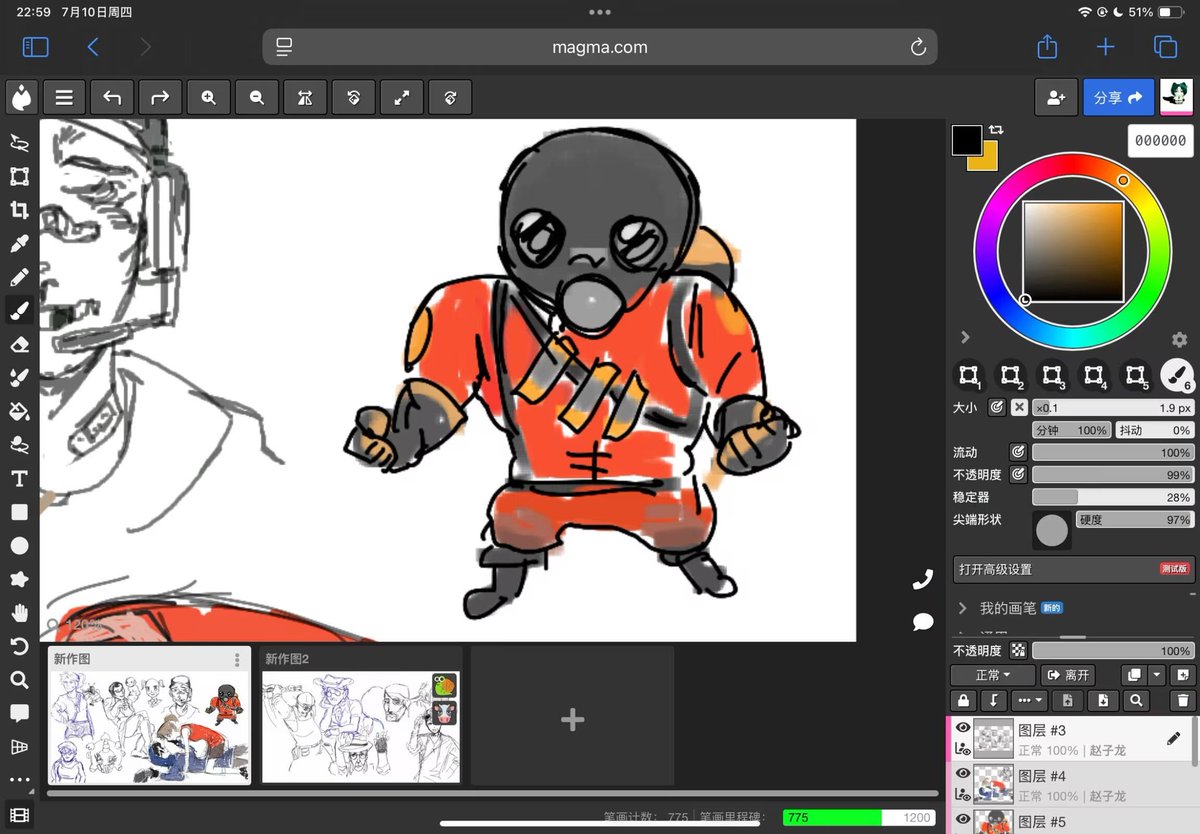Choose brush preset slot 1
The width and height of the screenshot is (1200, 834).
click(x=969, y=375)
